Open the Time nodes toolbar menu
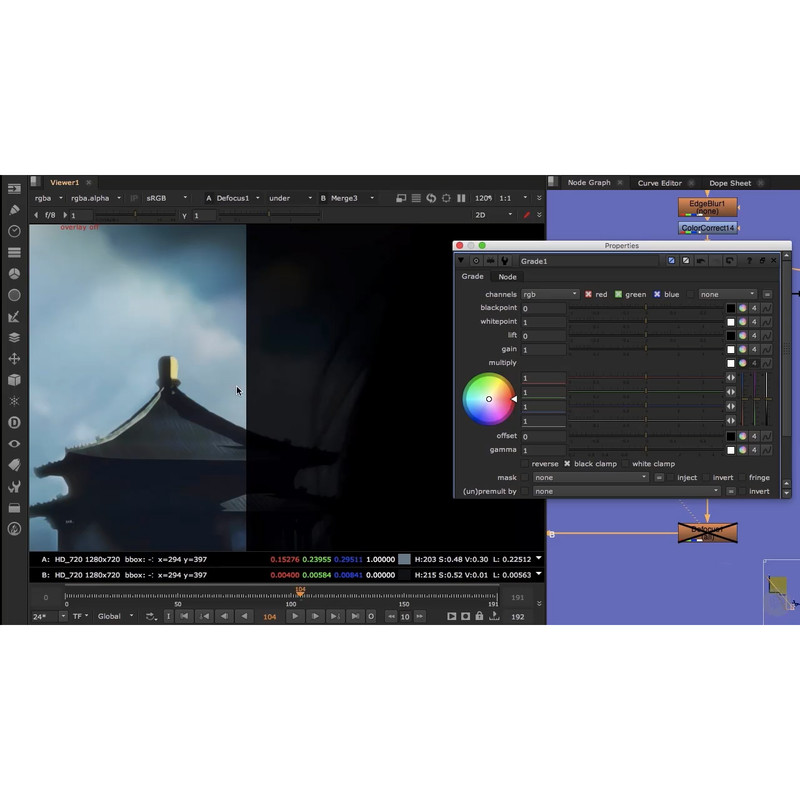800x800 pixels. click(x=14, y=231)
